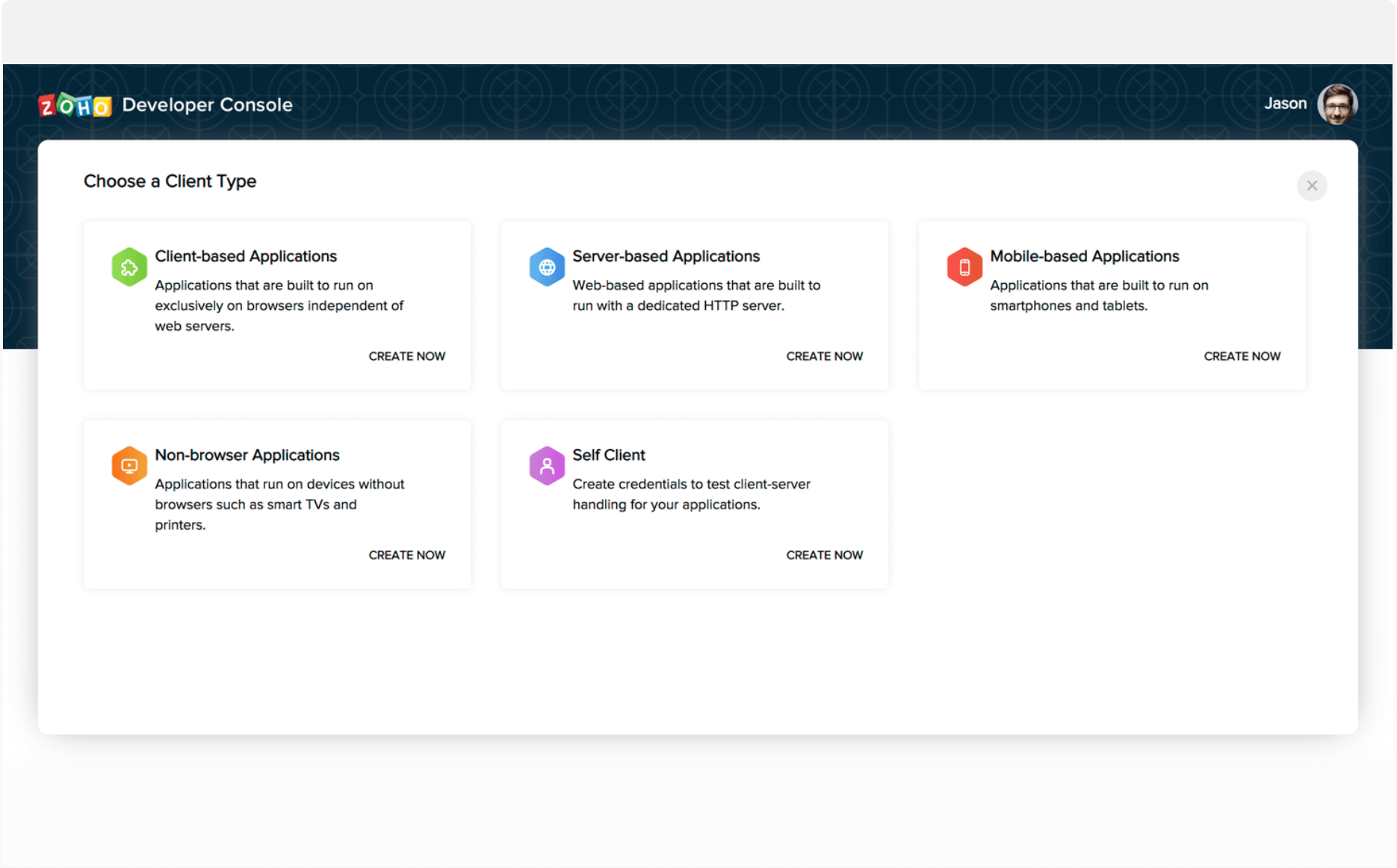Click the blue globe Server-based Applications icon
This screenshot has height=868, width=1397.
tap(547, 267)
